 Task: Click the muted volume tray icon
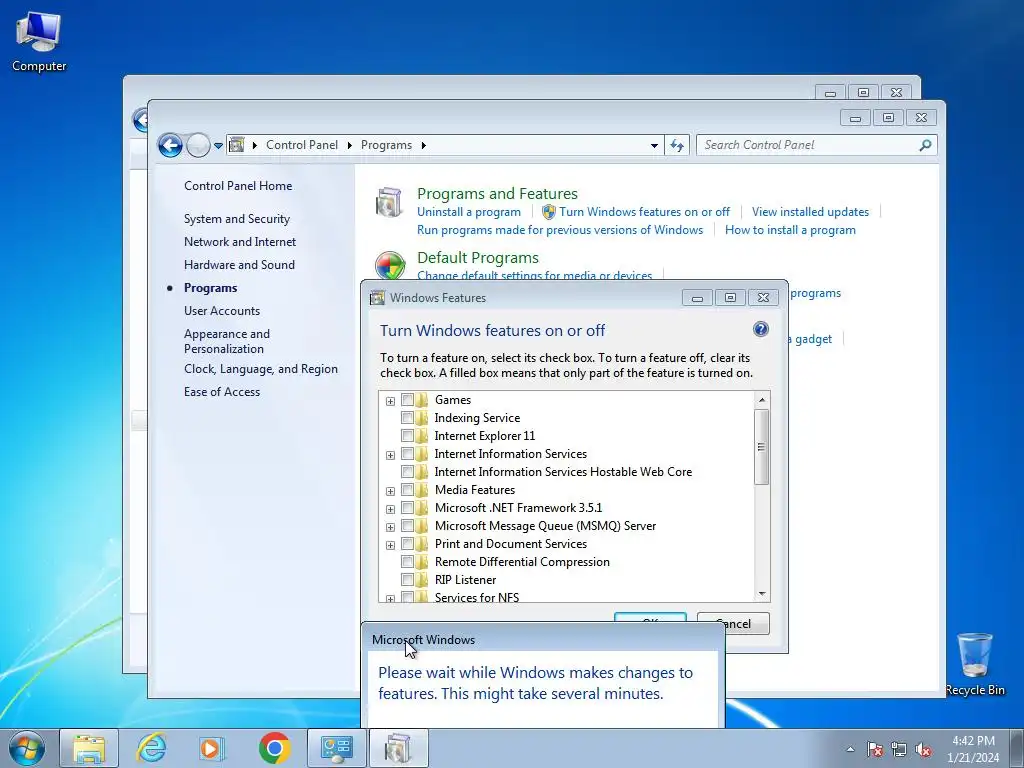coord(923,749)
